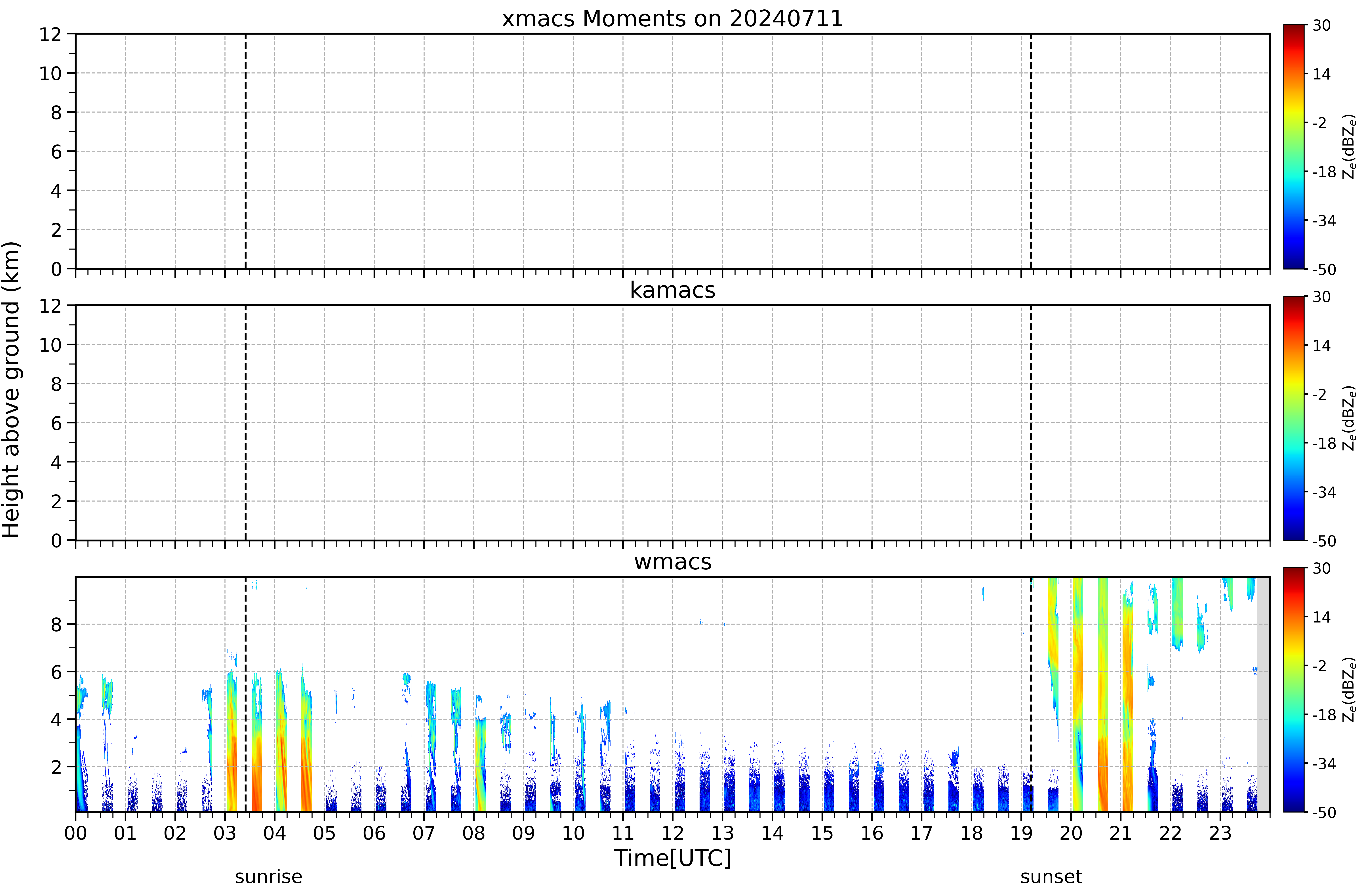The image size is (1366, 896).
Task: Click the "19" time tick label
Action: tap(1021, 833)
